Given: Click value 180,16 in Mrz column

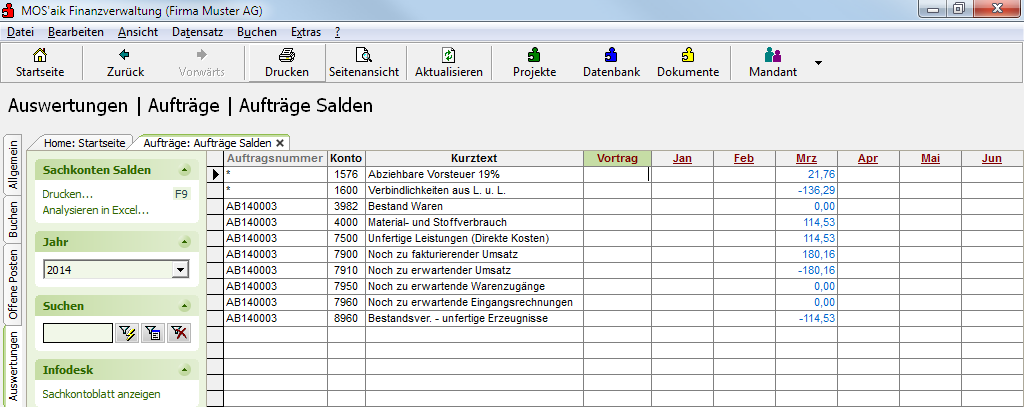Looking at the screenshot, I should 807,254.
